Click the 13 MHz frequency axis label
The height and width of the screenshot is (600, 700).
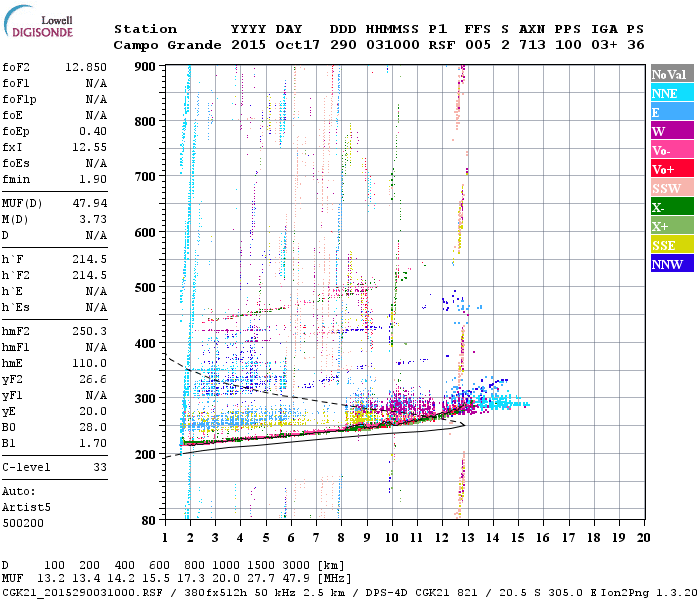point(467,538)
